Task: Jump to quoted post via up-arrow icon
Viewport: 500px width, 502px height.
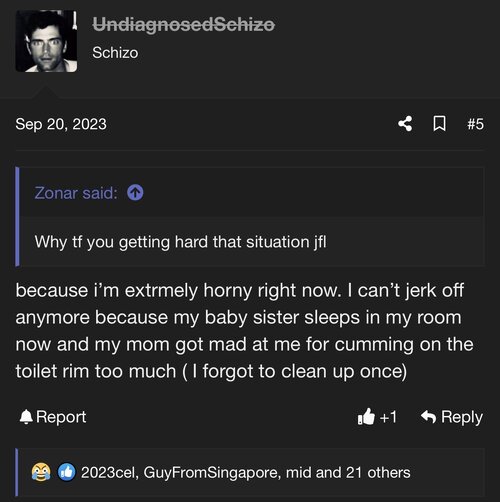Action: point(135,193)
